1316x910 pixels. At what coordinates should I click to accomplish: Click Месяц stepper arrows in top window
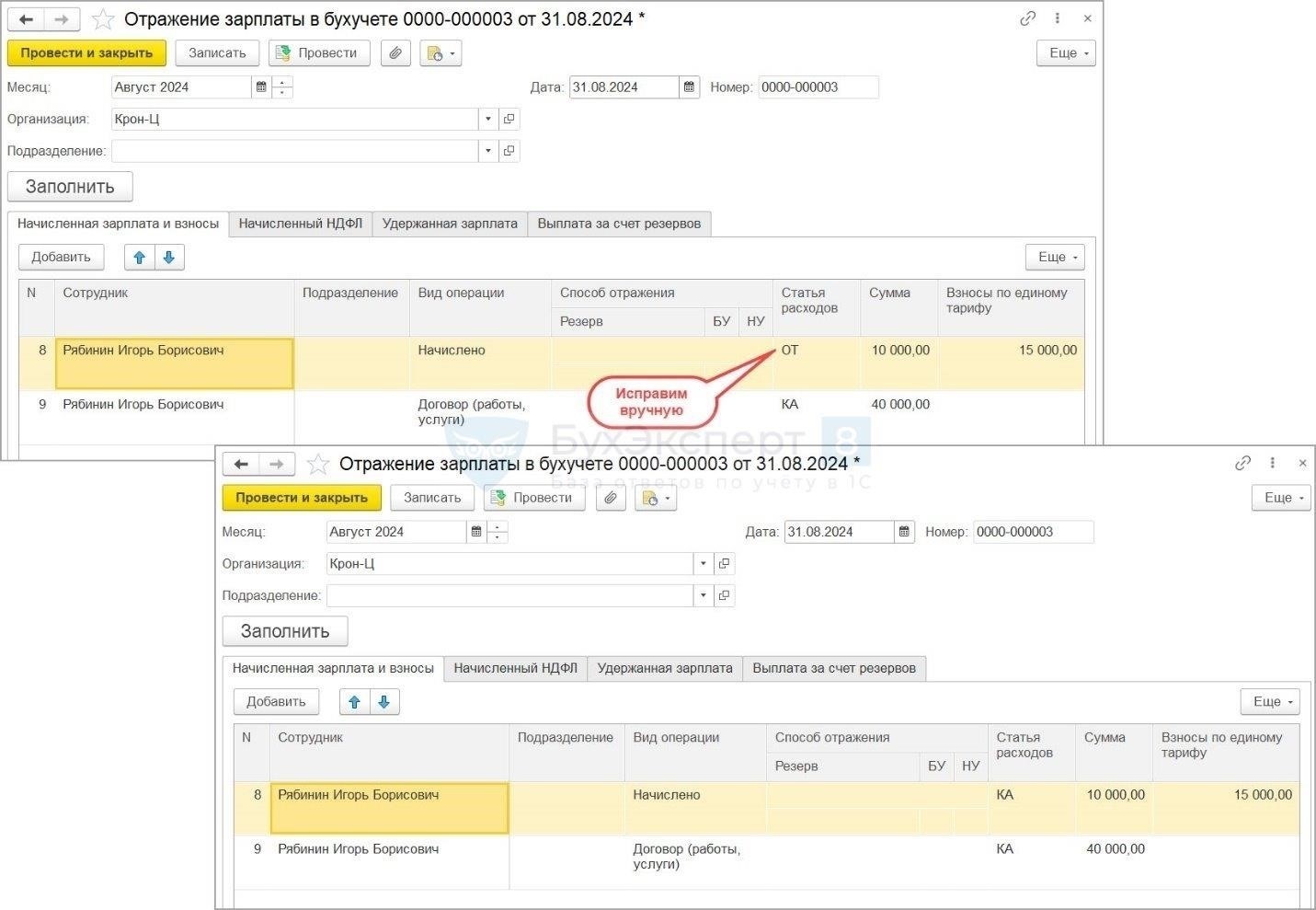click(x=283, y=87)
